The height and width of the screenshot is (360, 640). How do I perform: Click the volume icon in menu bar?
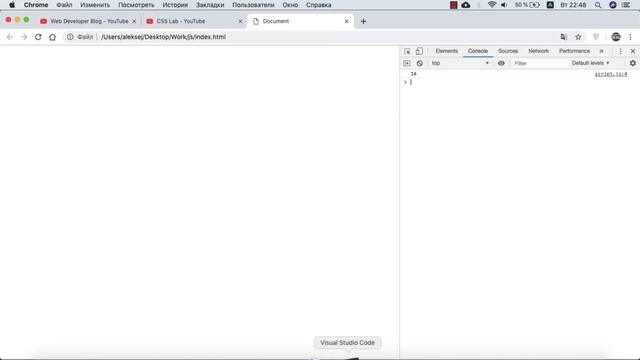504,5
